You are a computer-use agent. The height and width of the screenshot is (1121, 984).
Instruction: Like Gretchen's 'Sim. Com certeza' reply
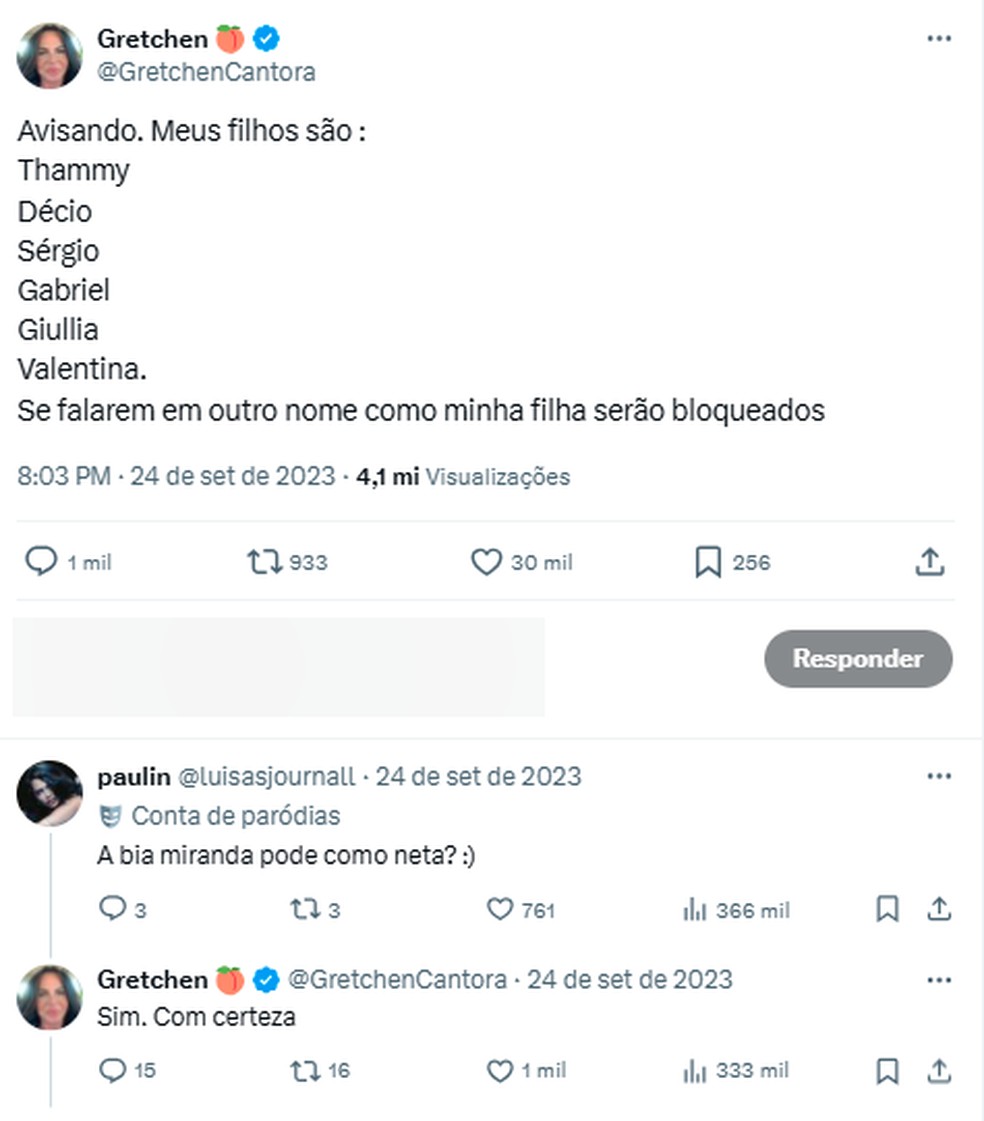[x=499, y=1071]
